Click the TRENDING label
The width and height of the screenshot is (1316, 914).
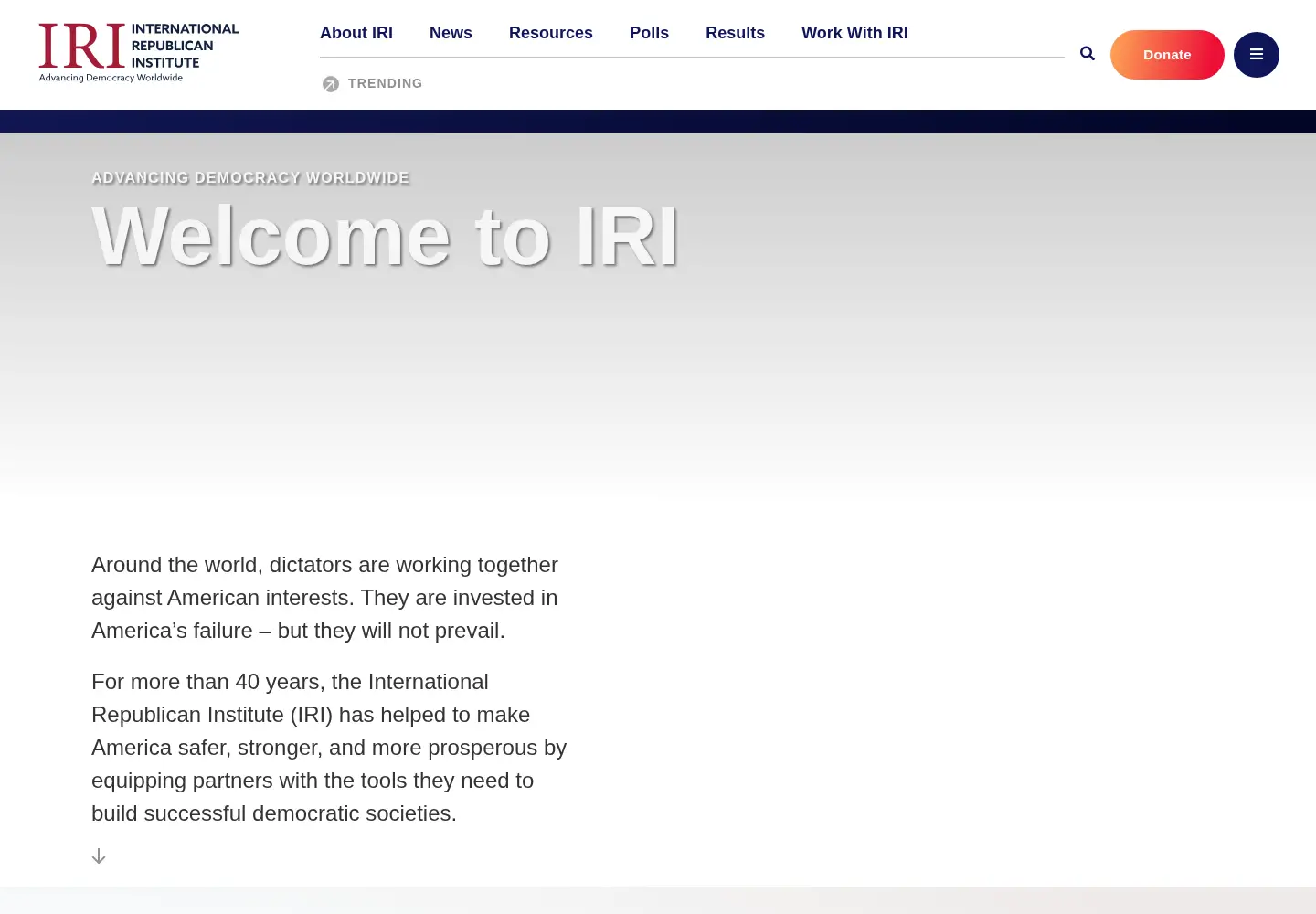(385, 83)
